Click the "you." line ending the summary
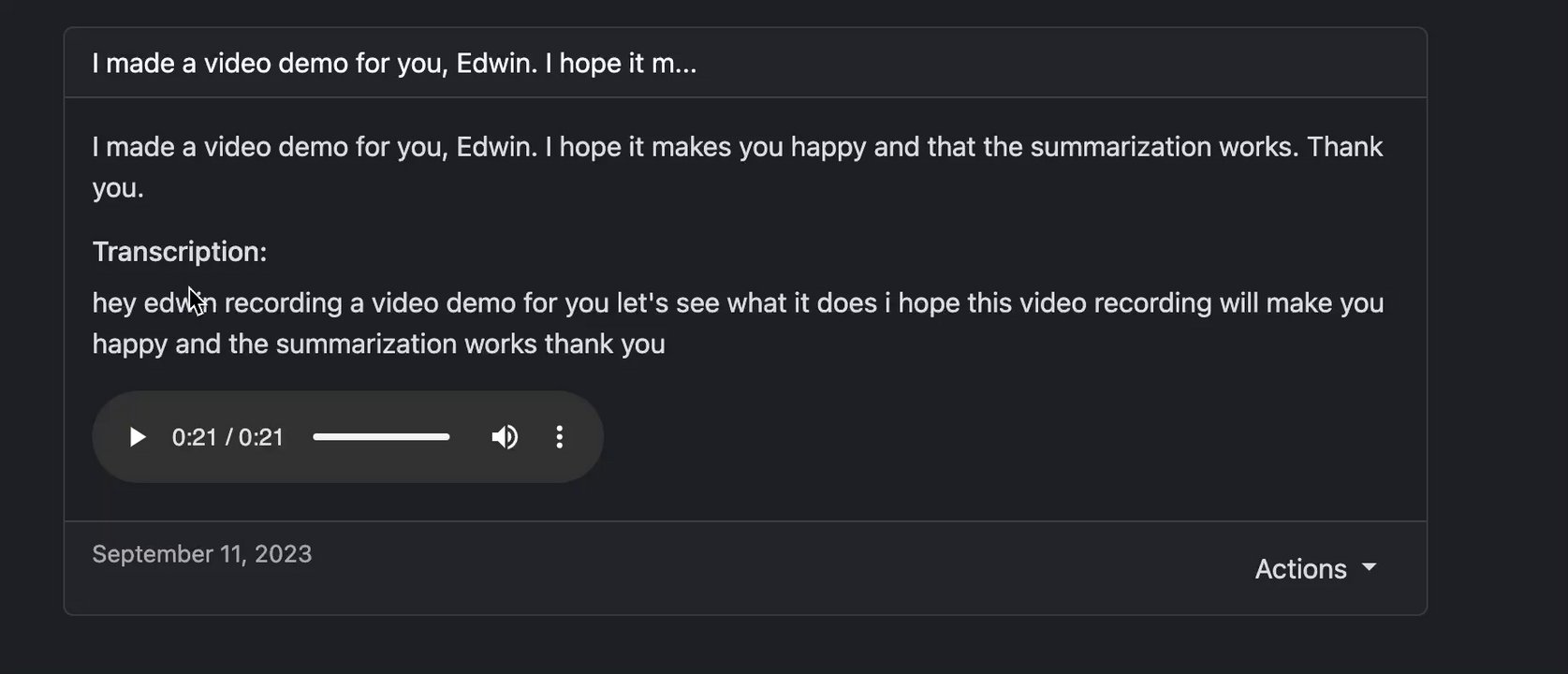Viewport: 1568px width, 674px height. pyautogui.click(x=118, y=188)
